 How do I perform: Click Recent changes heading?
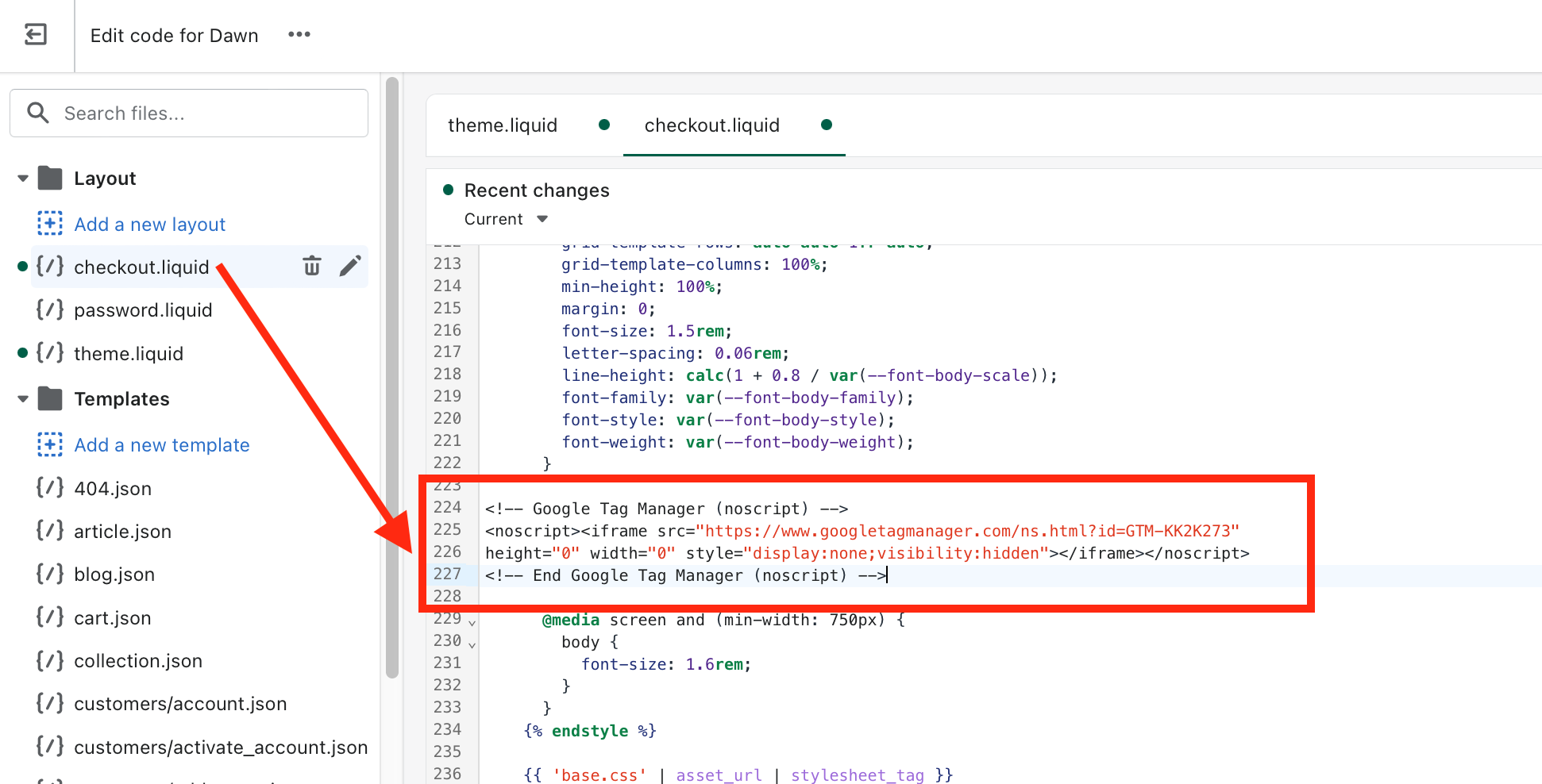[537, 190]
